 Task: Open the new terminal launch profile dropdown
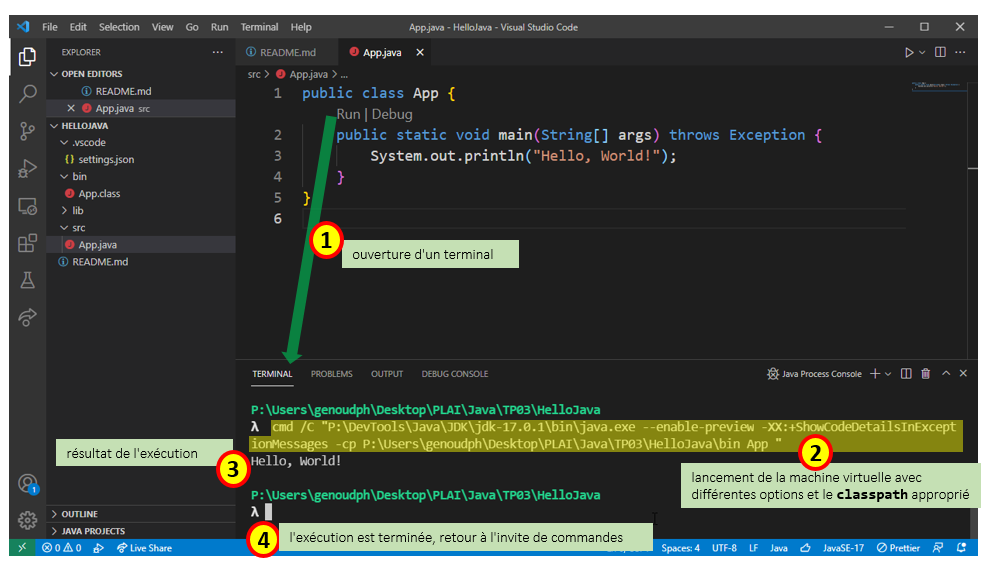pos(888,374)
